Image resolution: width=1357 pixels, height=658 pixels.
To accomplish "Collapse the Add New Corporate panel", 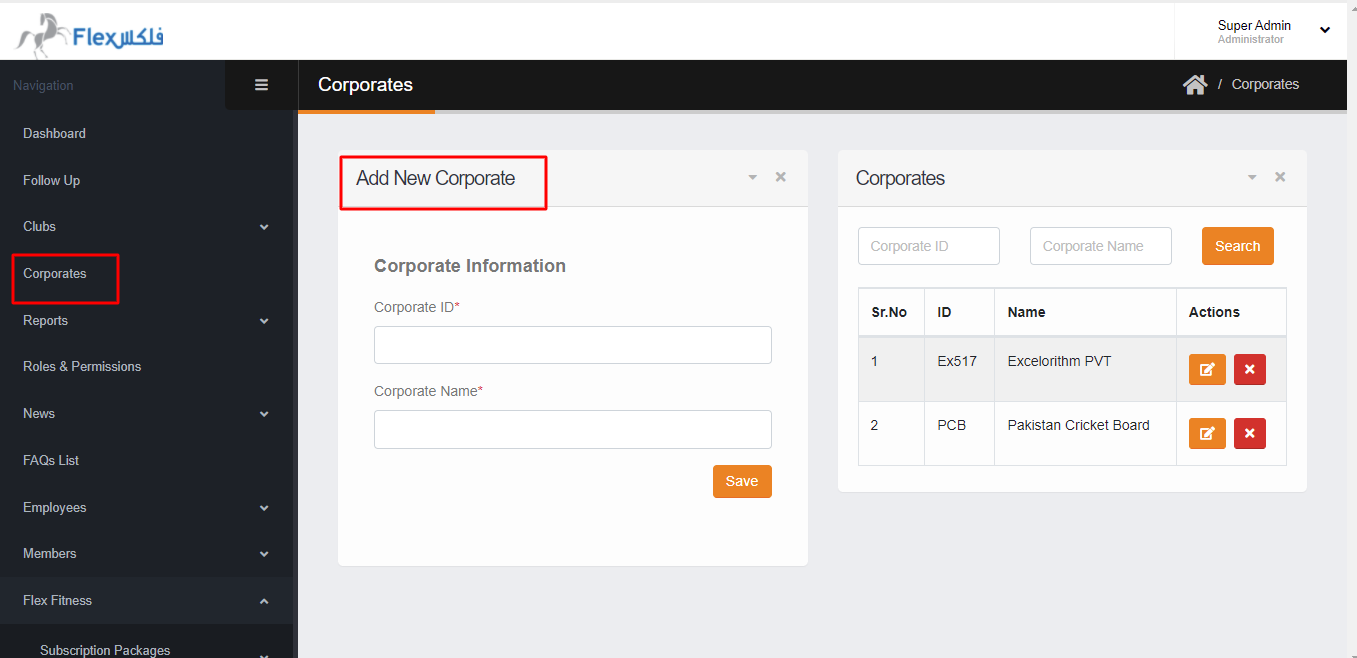I will click(x=752, y=178).
